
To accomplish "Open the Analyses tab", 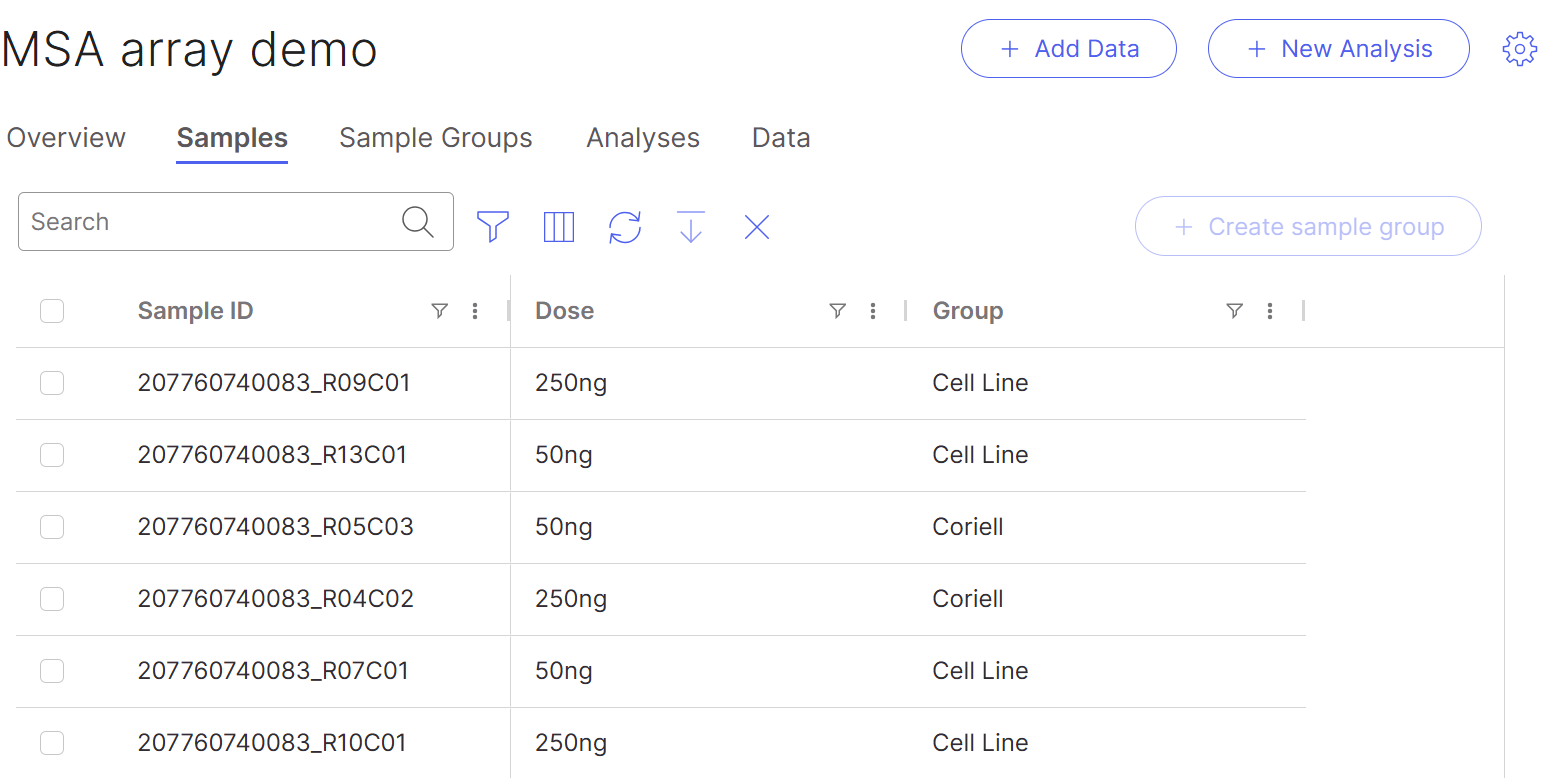I will [x=643, y=138].
